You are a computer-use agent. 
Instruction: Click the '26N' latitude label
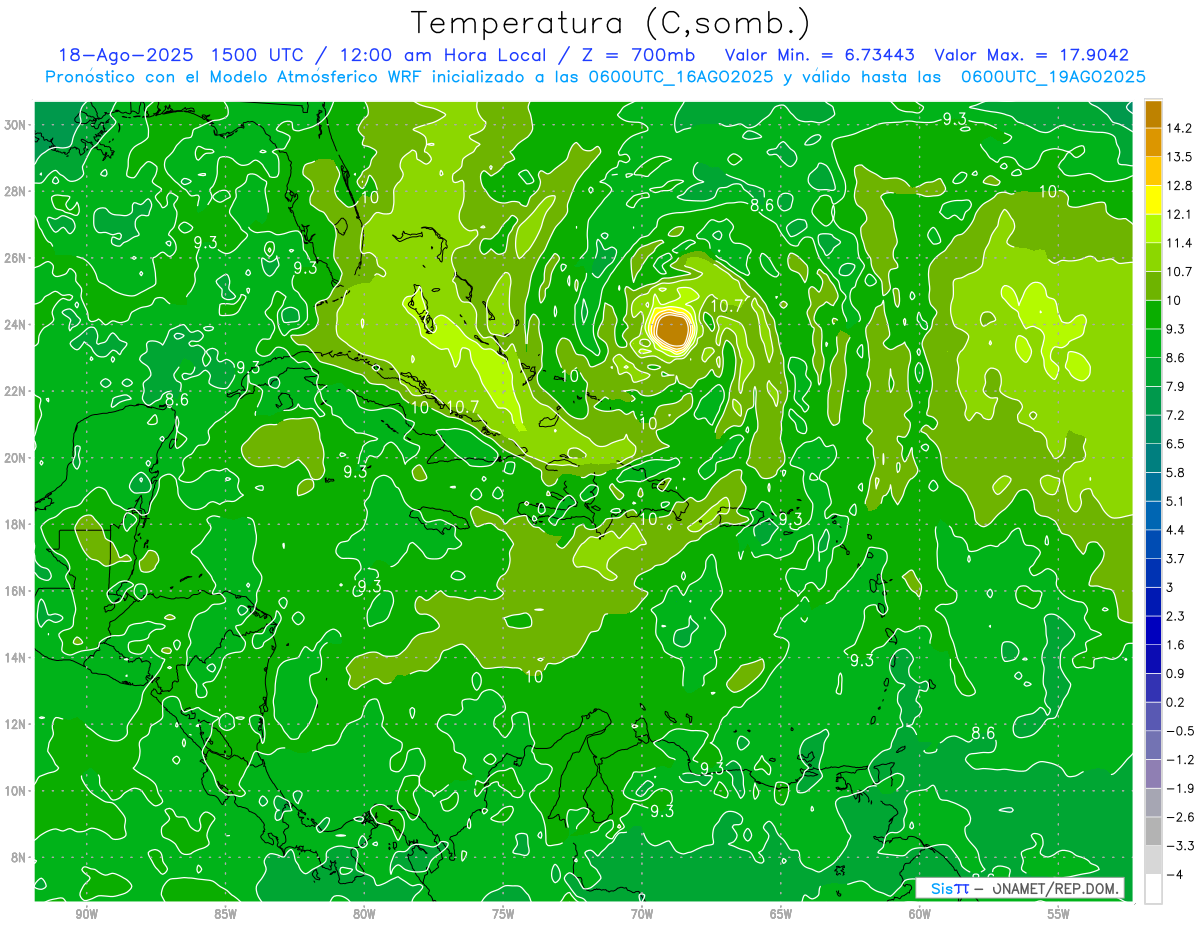point(16,258)
